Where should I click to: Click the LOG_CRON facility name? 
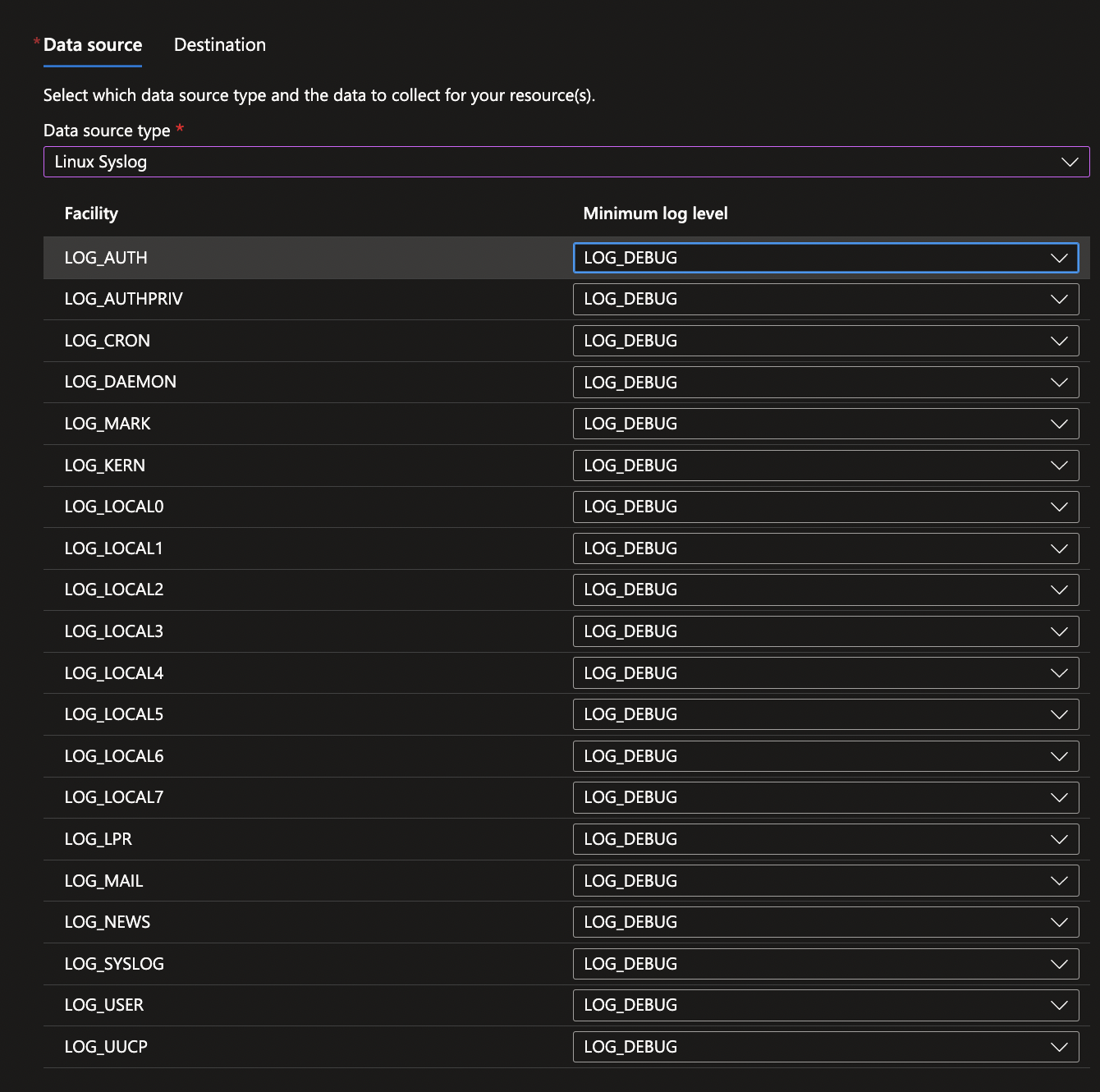(108, 341)
